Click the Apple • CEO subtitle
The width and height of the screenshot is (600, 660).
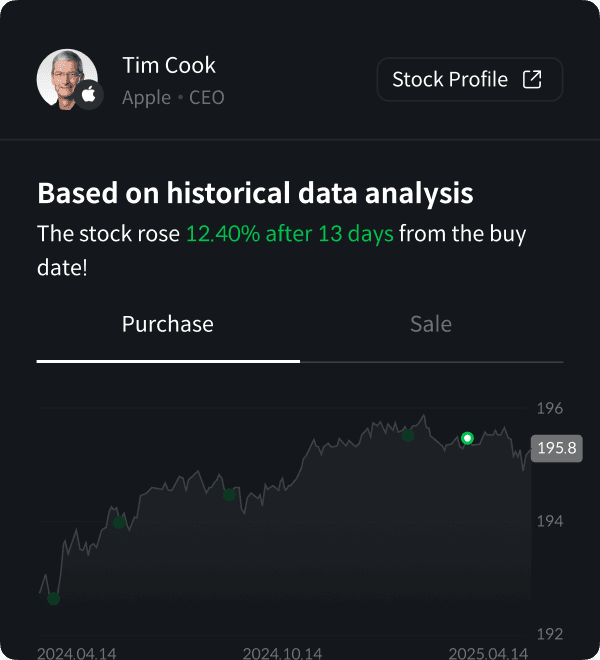pyautogui.click(x=173, y=98)
